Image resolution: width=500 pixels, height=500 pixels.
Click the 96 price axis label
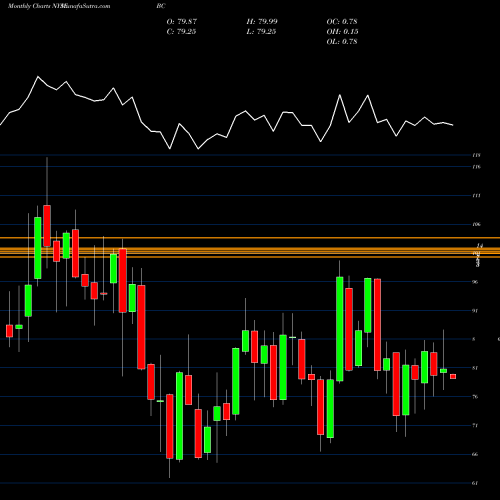point(475,282)
